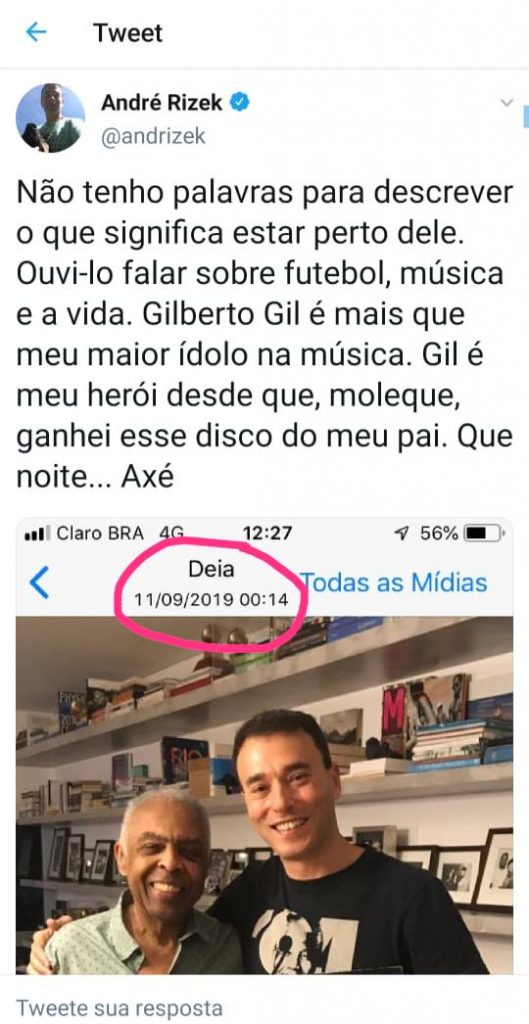
Task: Open the @andrizek handle
Action: pyautogui.click(x=153, y=136)
